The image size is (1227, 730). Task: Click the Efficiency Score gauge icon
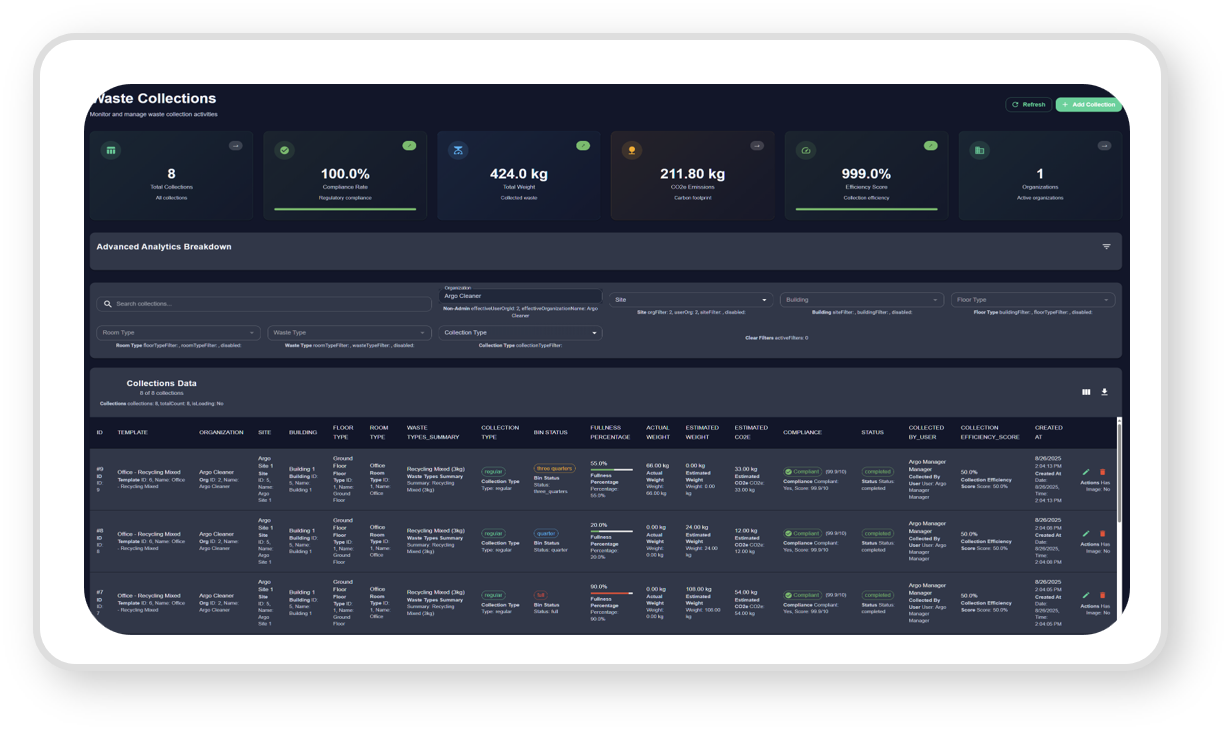[x=805, y=150]
